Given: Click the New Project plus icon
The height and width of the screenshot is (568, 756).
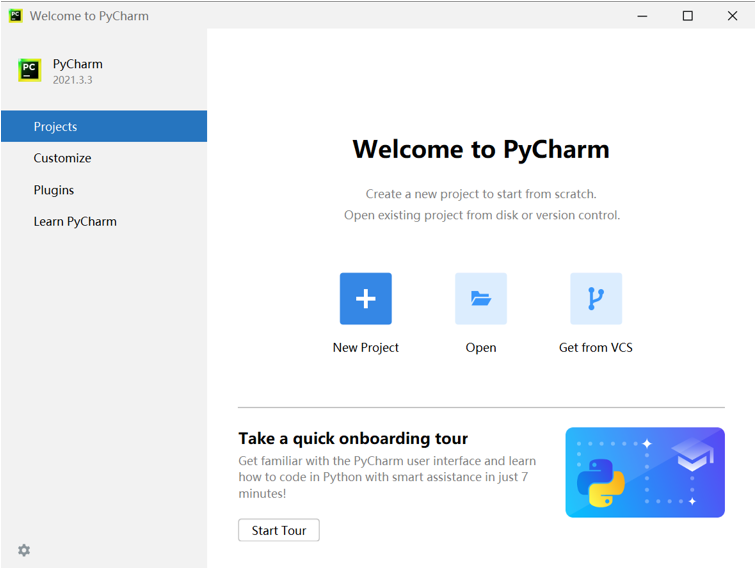Looking at the screenshot, I should (x=365, y=298).
